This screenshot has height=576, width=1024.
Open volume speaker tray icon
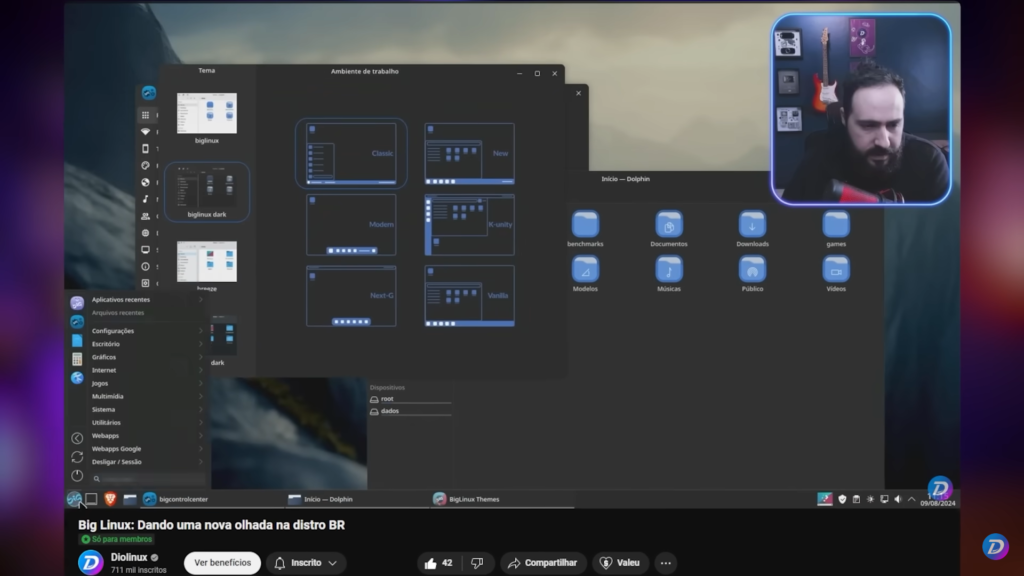(x=898, y=500)
